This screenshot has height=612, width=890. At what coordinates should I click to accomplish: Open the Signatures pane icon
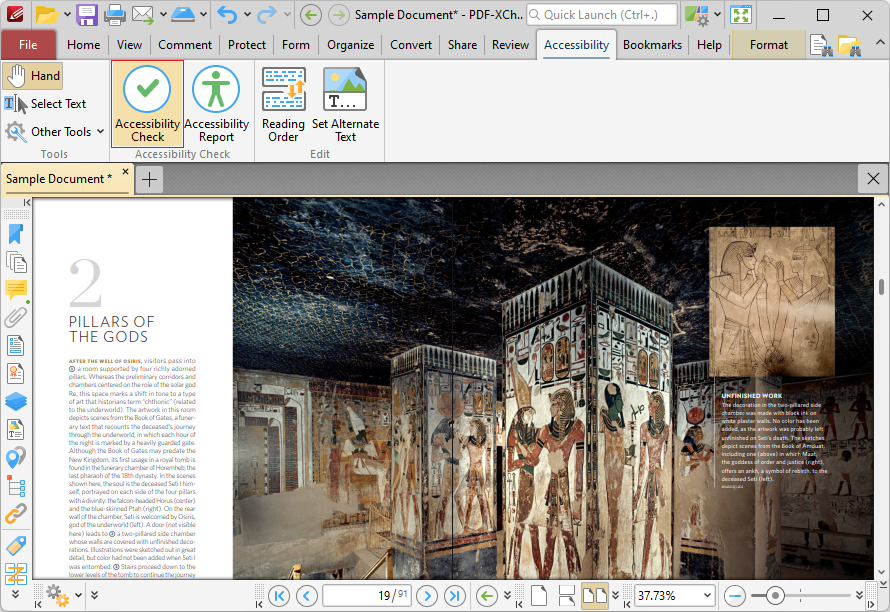click(x=16, y=374)
